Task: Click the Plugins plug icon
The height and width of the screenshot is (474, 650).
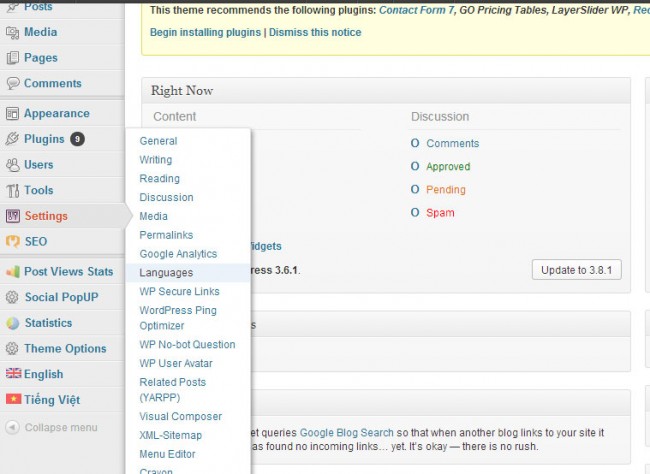Action: click(x=12, y=139)
